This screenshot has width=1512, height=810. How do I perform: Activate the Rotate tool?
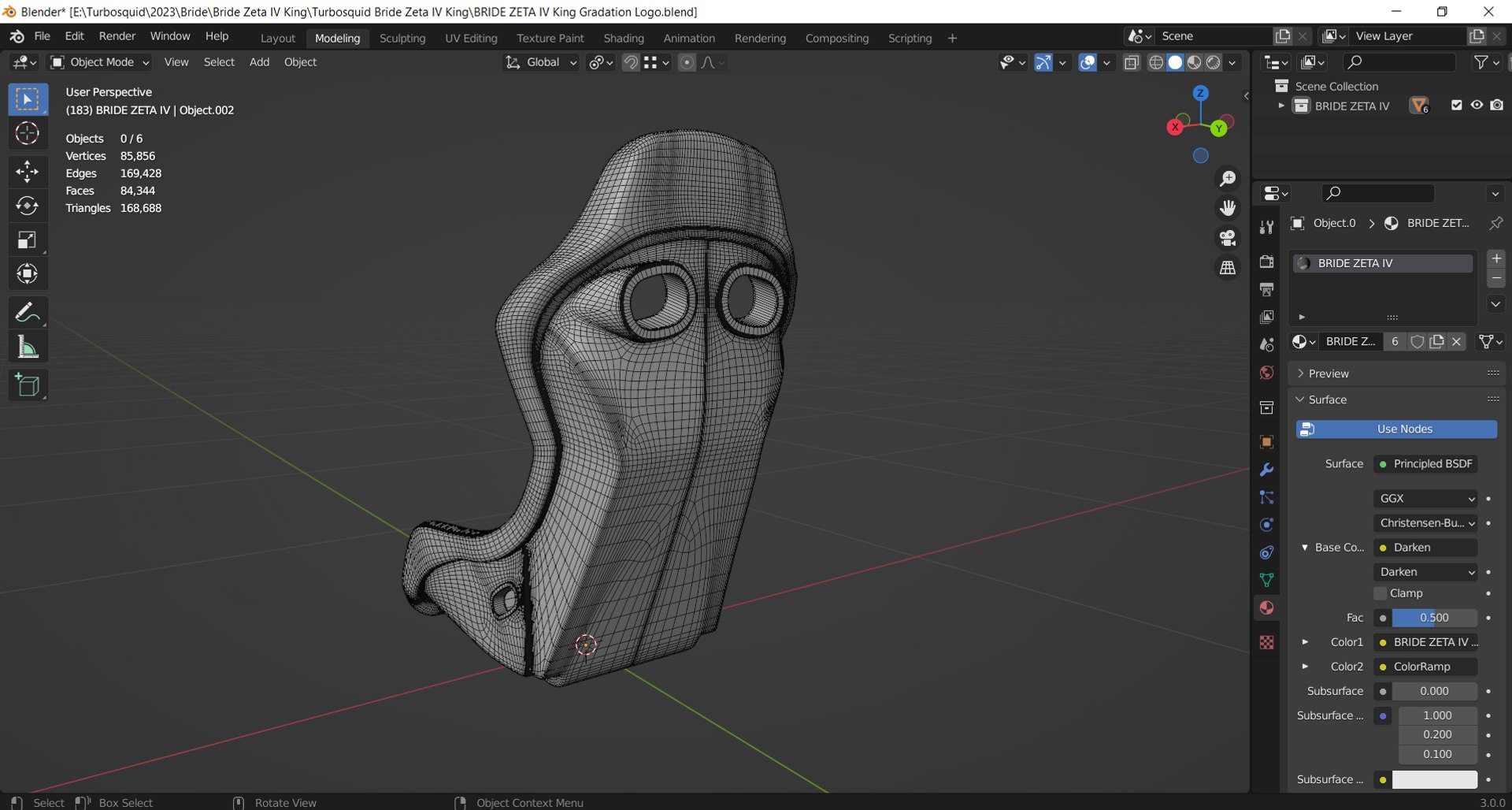click(28, 206)
